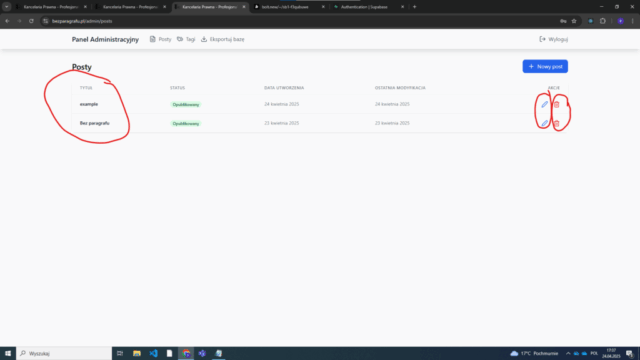The width and height of the screenshot is (640, 360).
Task: Click Eksportuj bazę in the header
Action: tap(222, 39)
